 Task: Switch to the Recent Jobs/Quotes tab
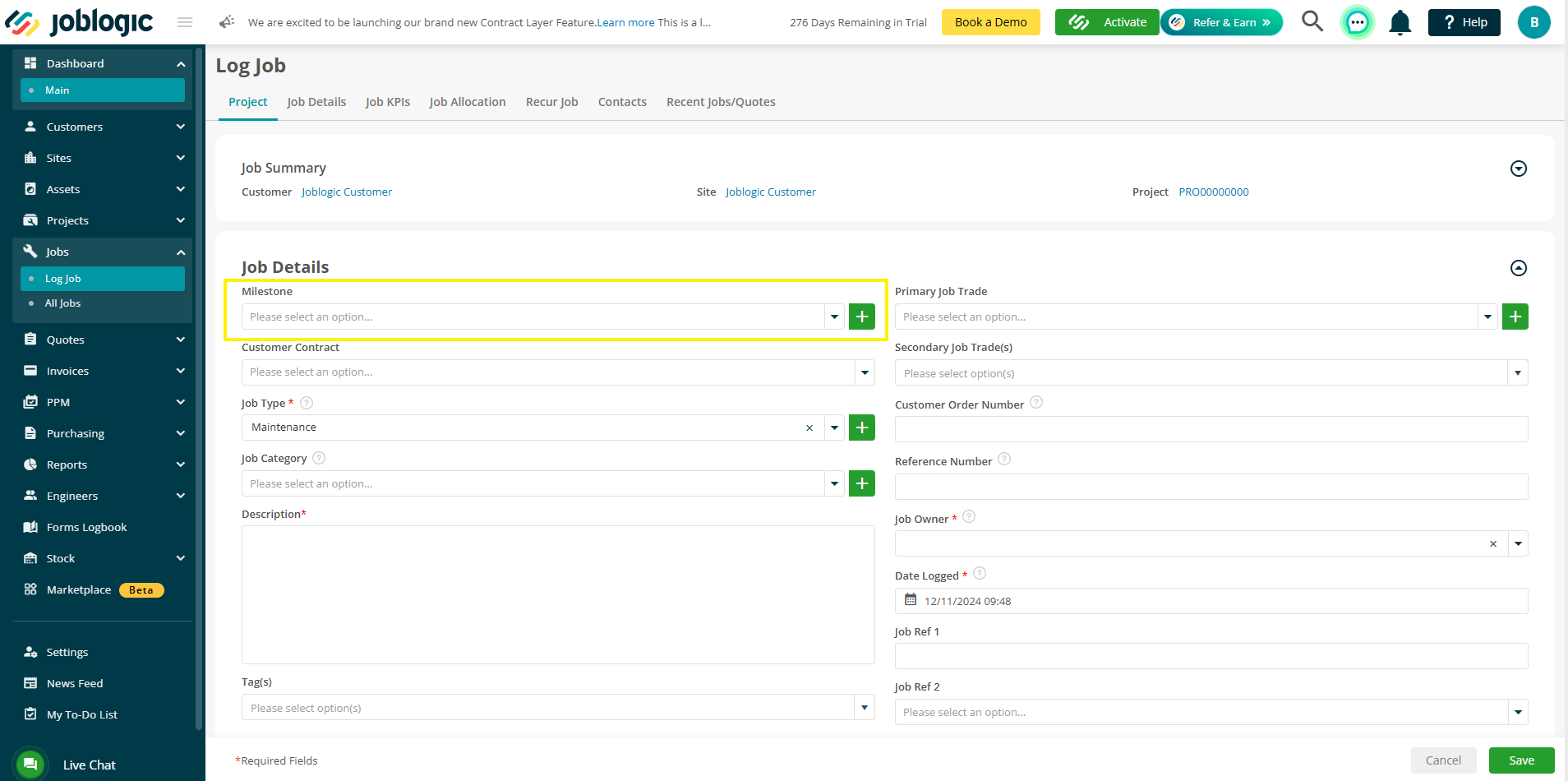point(721,102)
